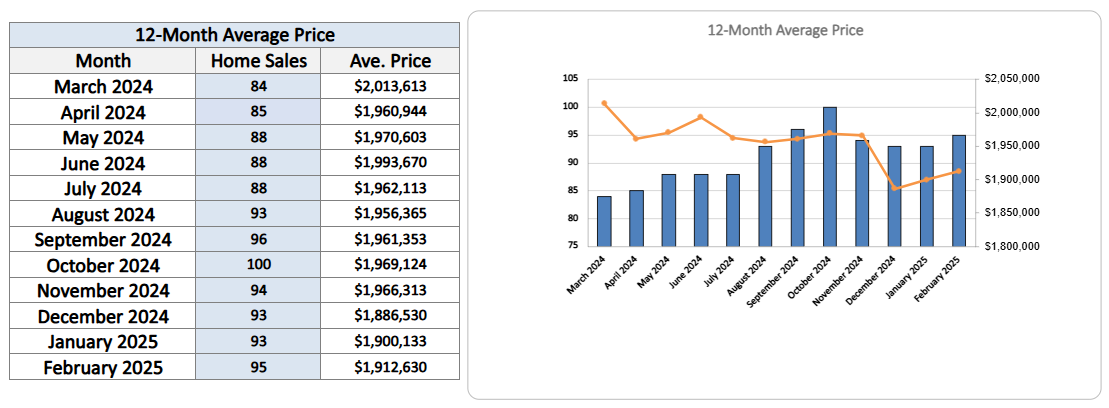
Task: Click home sales value 100 for October 2024
Action: point(258,266)
